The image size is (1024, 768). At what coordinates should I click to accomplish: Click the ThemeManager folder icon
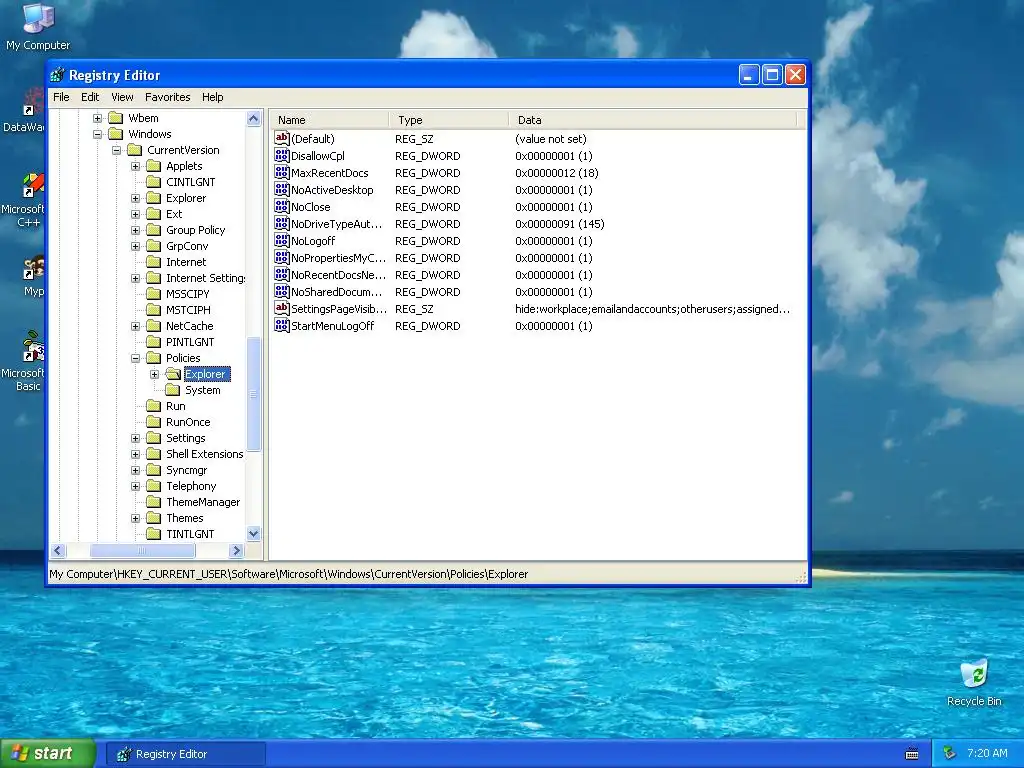[153, 502]
